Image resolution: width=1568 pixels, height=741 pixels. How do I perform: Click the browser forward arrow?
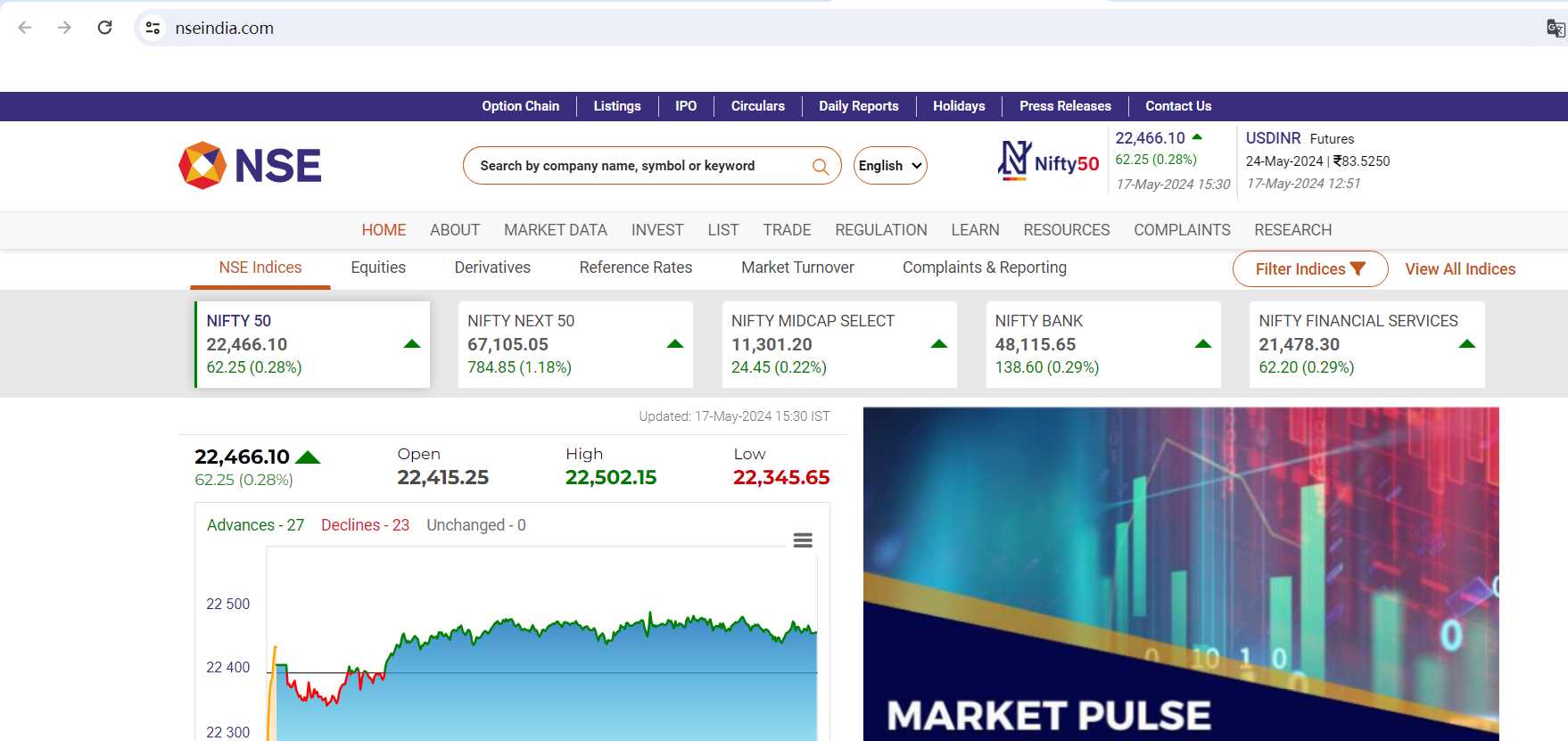pos(64,28)
